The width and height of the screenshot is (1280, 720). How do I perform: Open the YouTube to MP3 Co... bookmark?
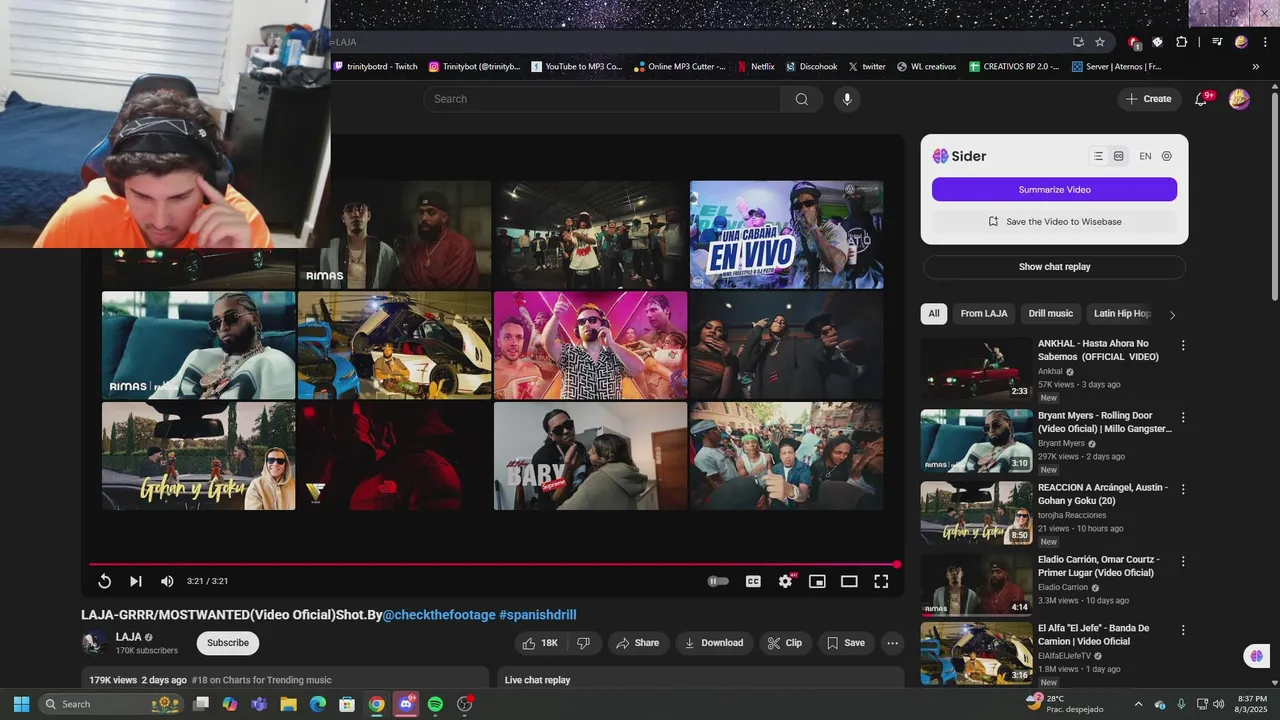coord(577,67)
